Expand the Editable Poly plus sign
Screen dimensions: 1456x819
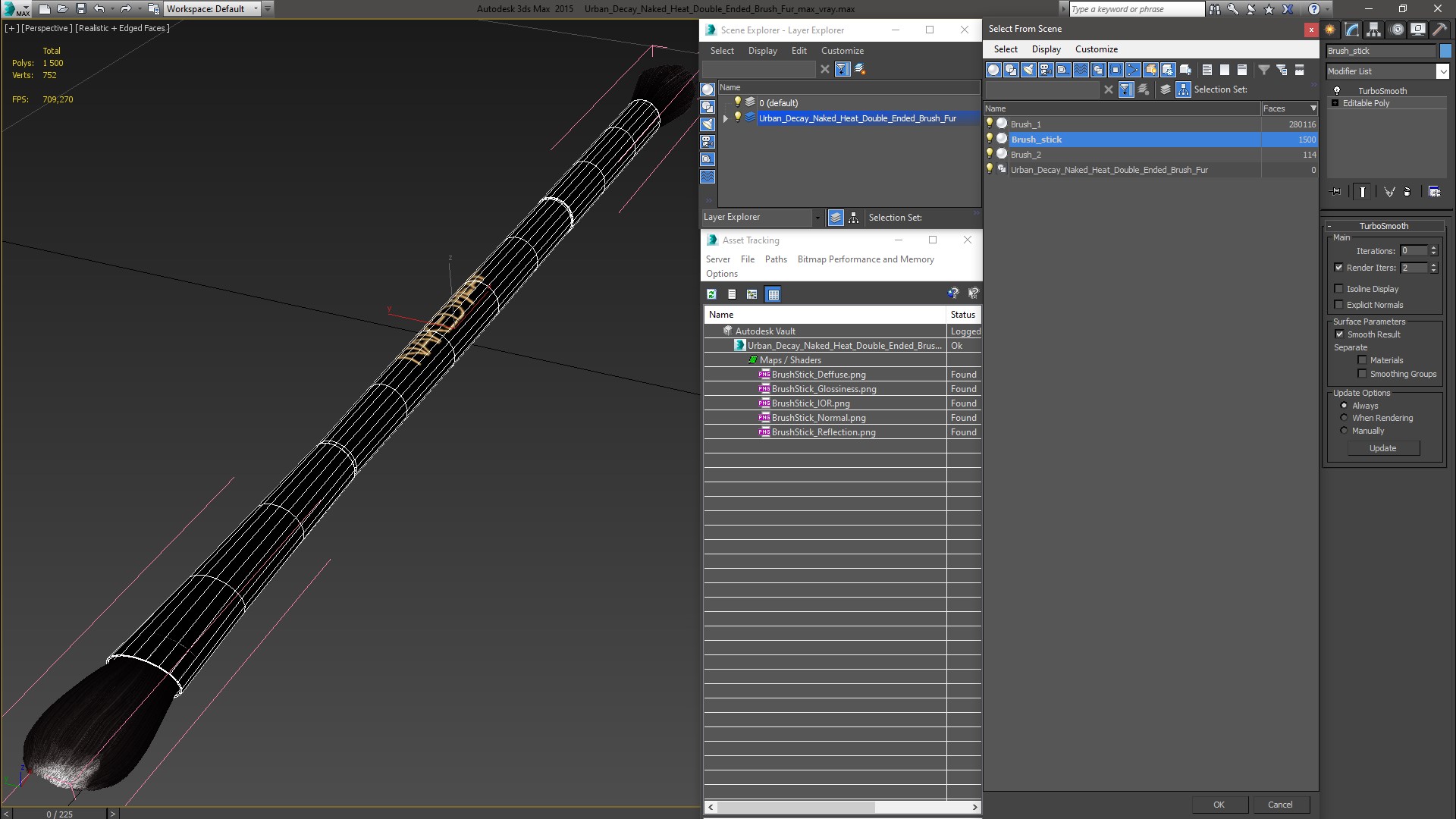(1335, 103)
